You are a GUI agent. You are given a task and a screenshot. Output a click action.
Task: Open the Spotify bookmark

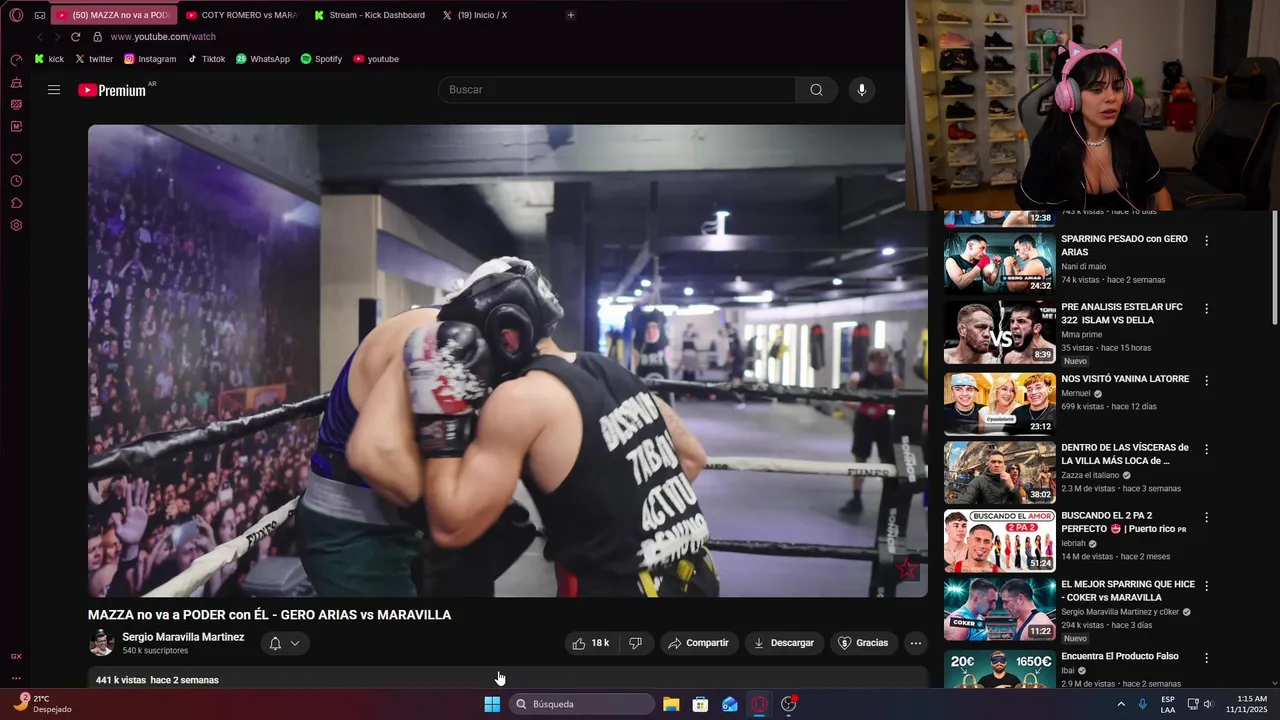click(x=321, y=59)
